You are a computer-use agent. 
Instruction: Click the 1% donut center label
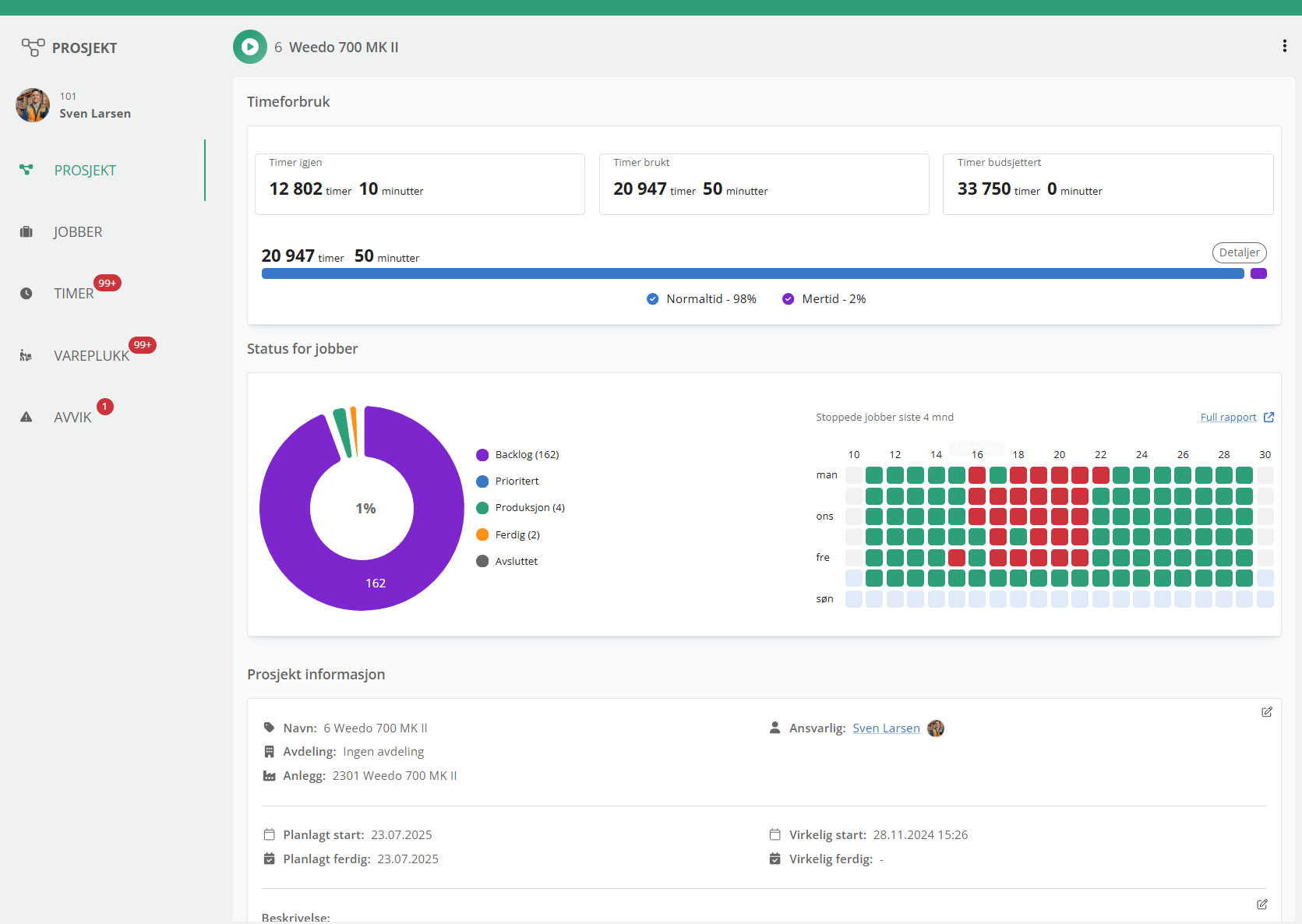tap(365, 509)
